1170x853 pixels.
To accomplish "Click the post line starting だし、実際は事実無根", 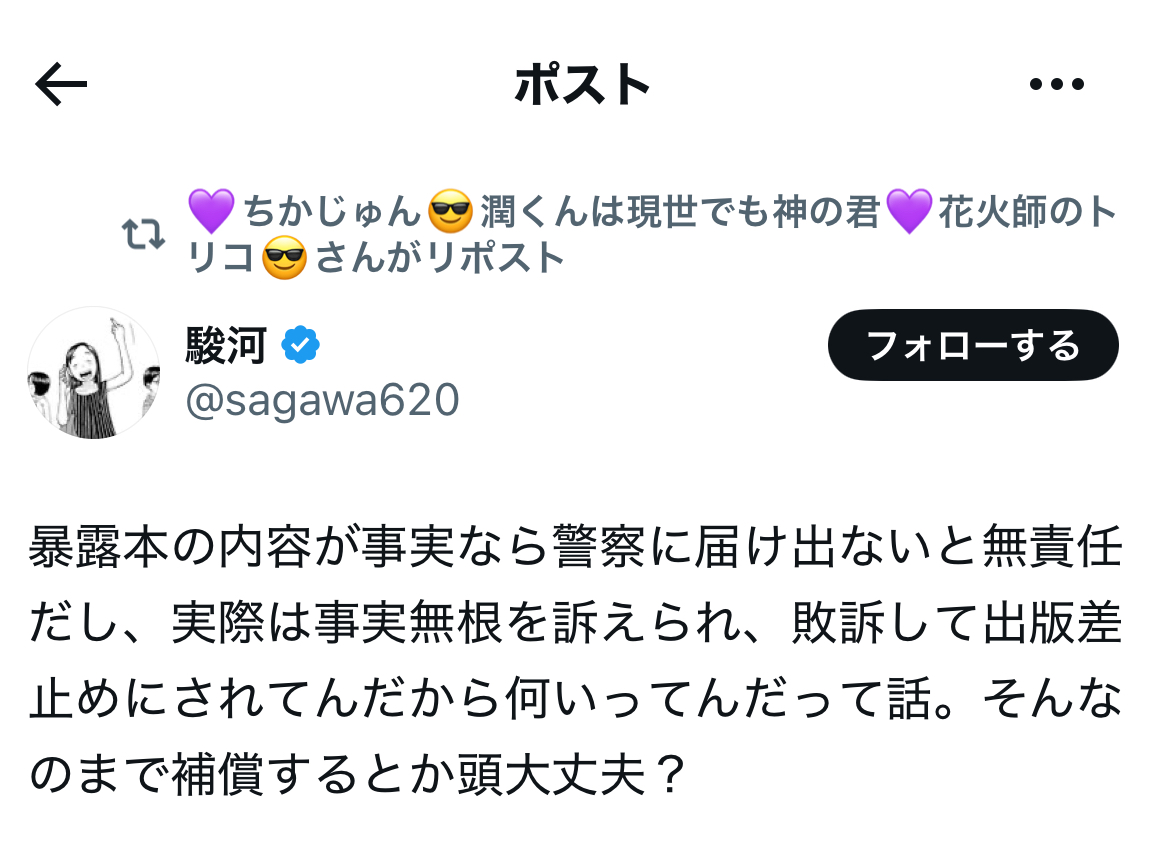I will [575, 623].
